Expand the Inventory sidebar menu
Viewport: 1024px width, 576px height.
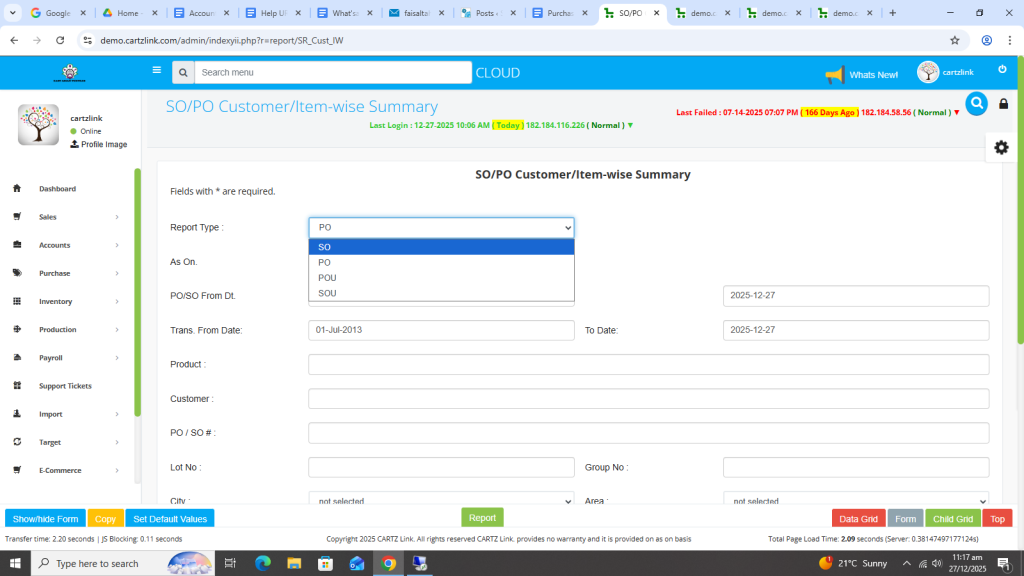click(66, 301)
